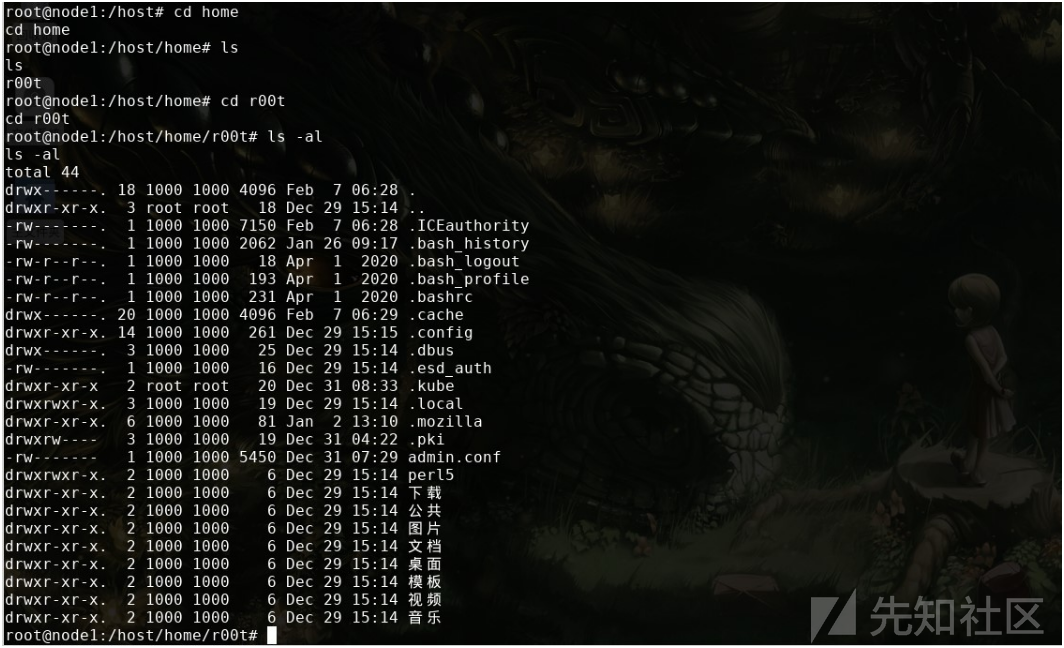Viewport: 1064px width, 648px height.
Task: Select the 视频 directory name
Action: point(425,599)
